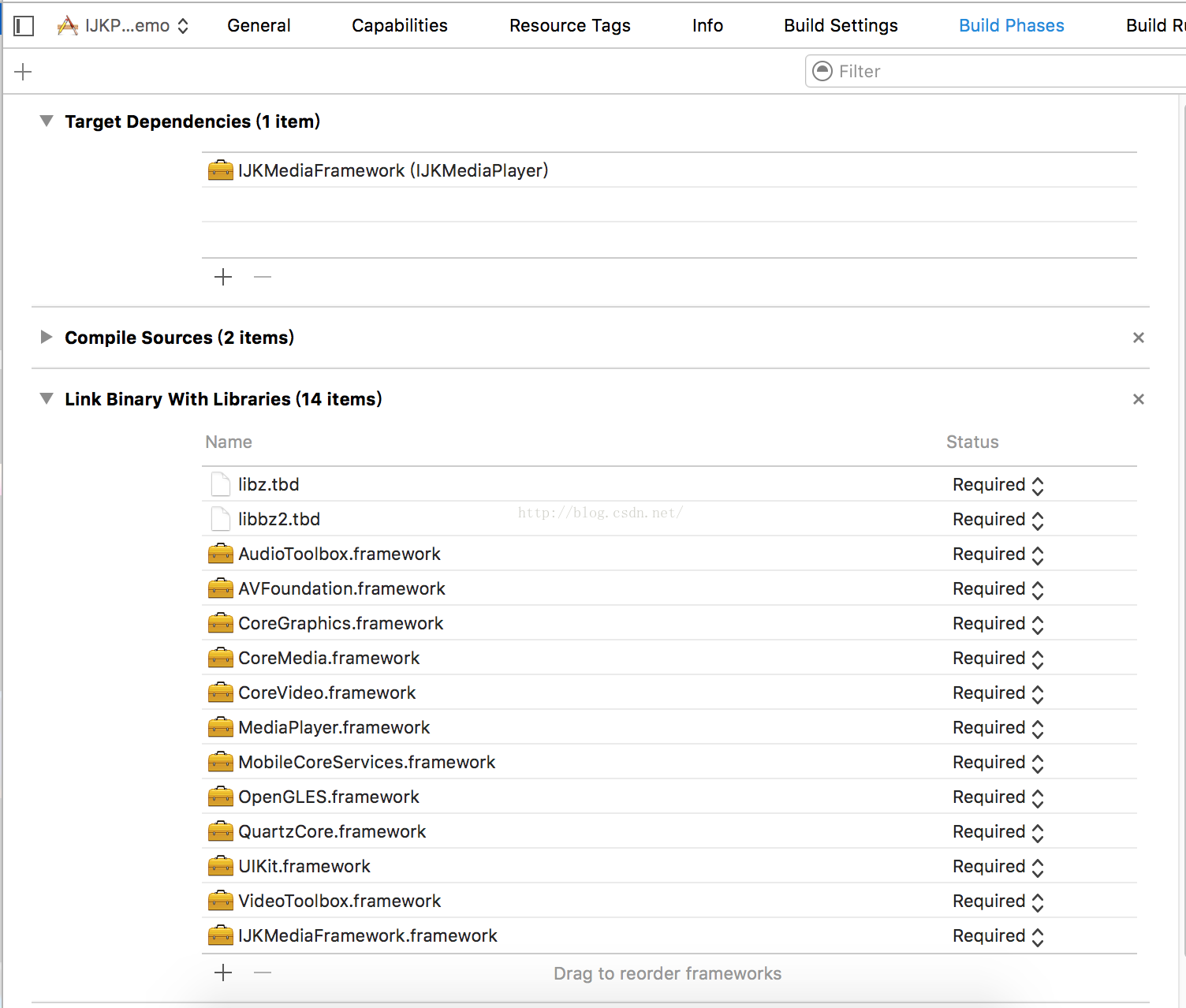Open the IJKP...emo target selector
Screen dimensions: 1186x1008
click(x=123, y=26)
